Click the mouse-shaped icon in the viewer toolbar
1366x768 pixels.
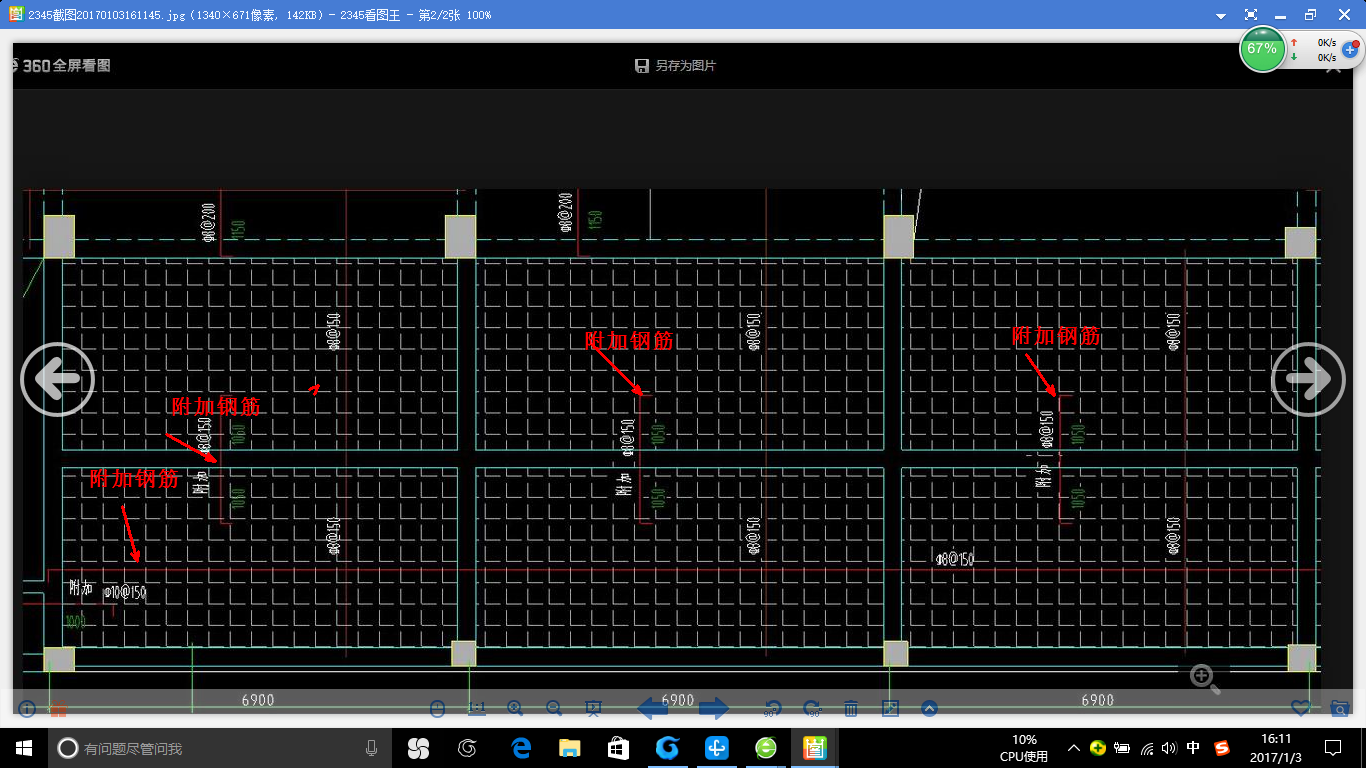(x=437, y=708)
